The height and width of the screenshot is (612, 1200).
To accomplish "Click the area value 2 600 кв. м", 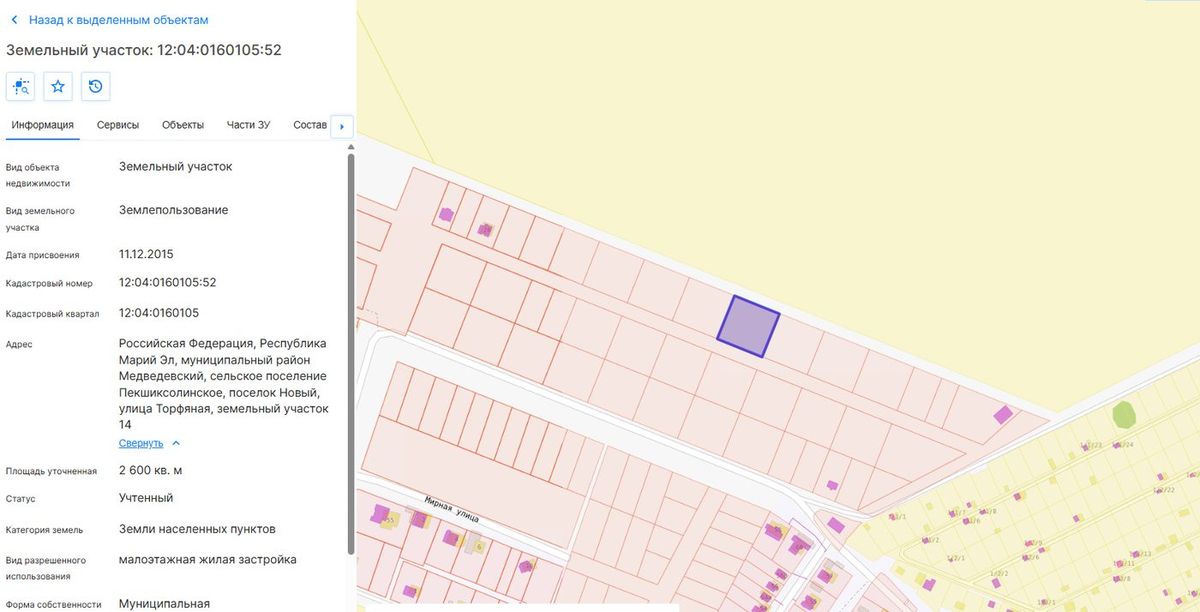I will [x=151, y=470].
